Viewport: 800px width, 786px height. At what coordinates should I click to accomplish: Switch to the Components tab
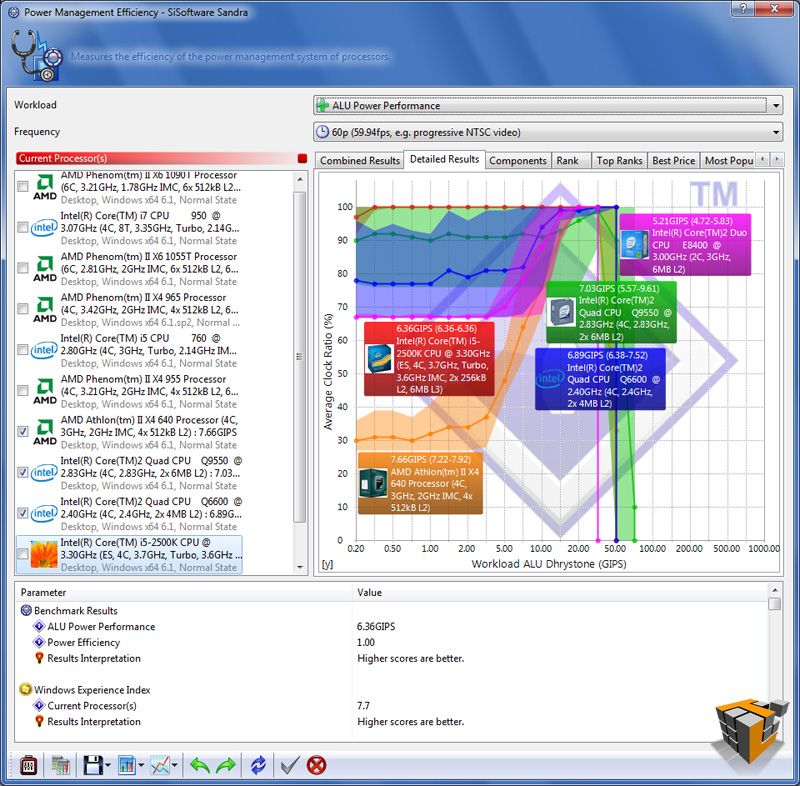(x=518, y=161)
